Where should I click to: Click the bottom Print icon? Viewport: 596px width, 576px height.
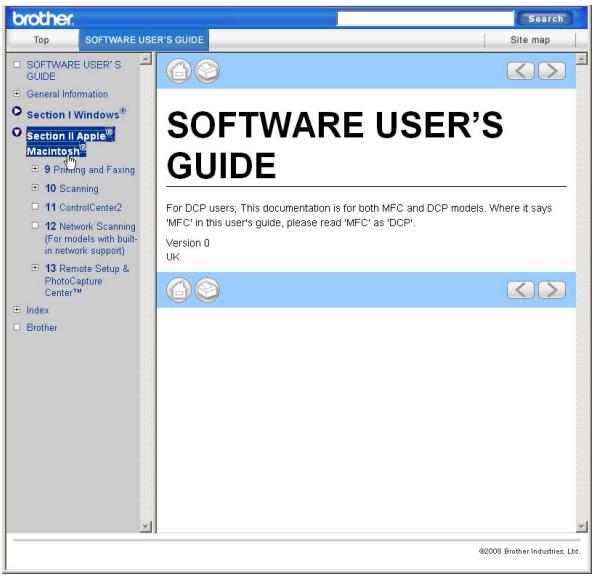[x=207, y=290]
